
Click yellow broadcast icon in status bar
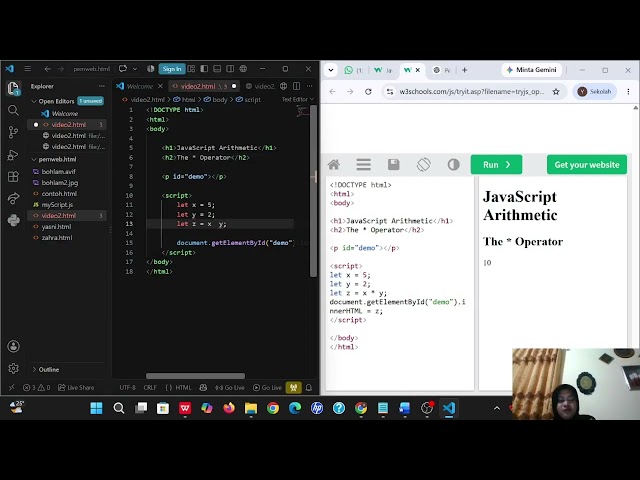293,387
